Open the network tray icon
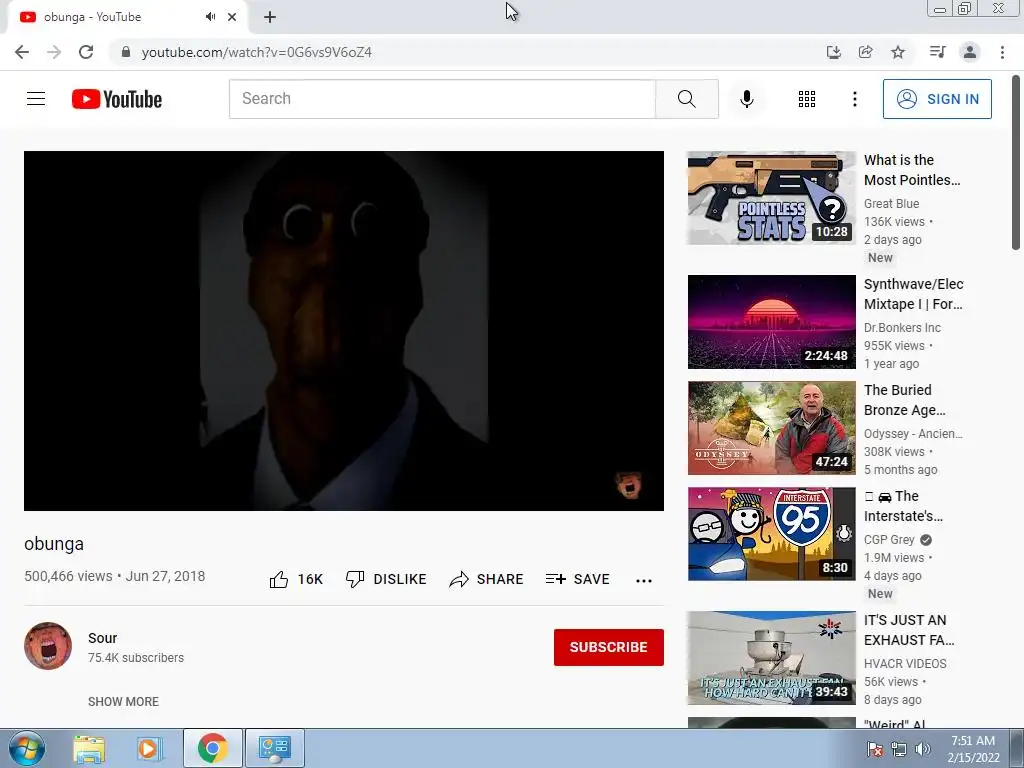 (x=899, y=749)
